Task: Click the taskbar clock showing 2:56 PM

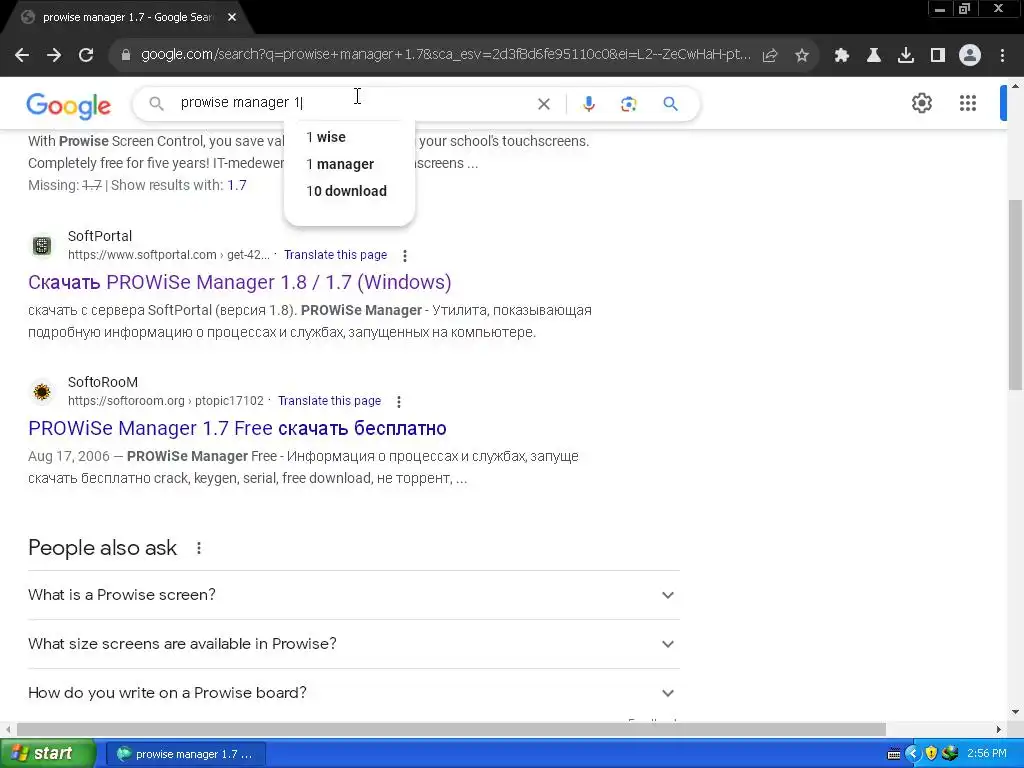Action: click(x=987, y=754)
